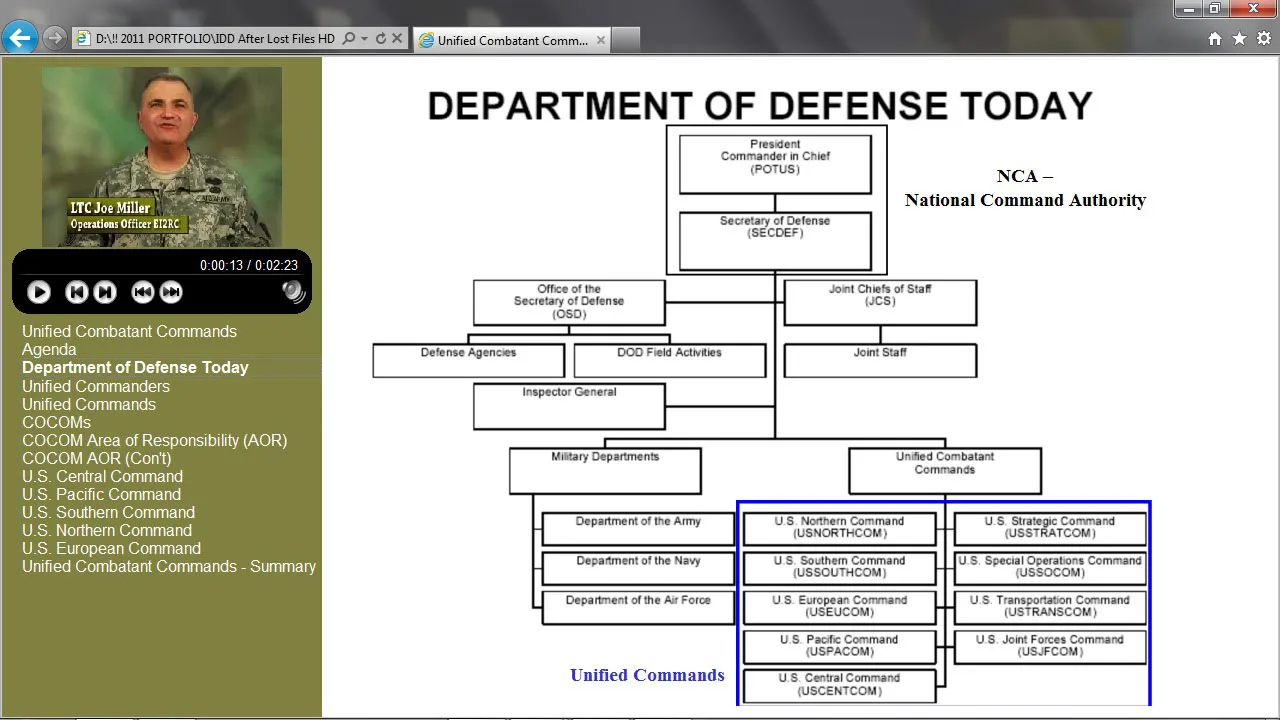Click the Office of the Secretary of Defense box
The height and width of the screenshot is (720, 1280).
tap(569, 302)
